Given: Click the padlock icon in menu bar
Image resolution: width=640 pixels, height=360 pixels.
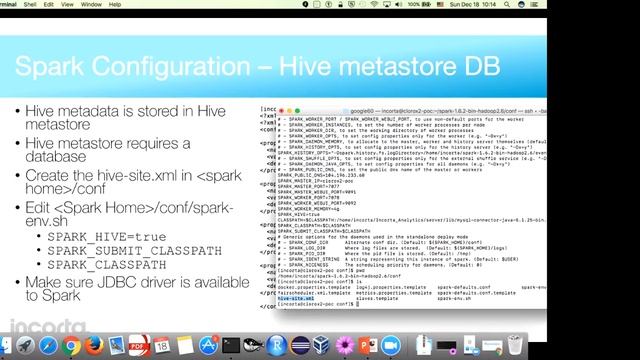Looking at the screenshot, I should [340, 4].
